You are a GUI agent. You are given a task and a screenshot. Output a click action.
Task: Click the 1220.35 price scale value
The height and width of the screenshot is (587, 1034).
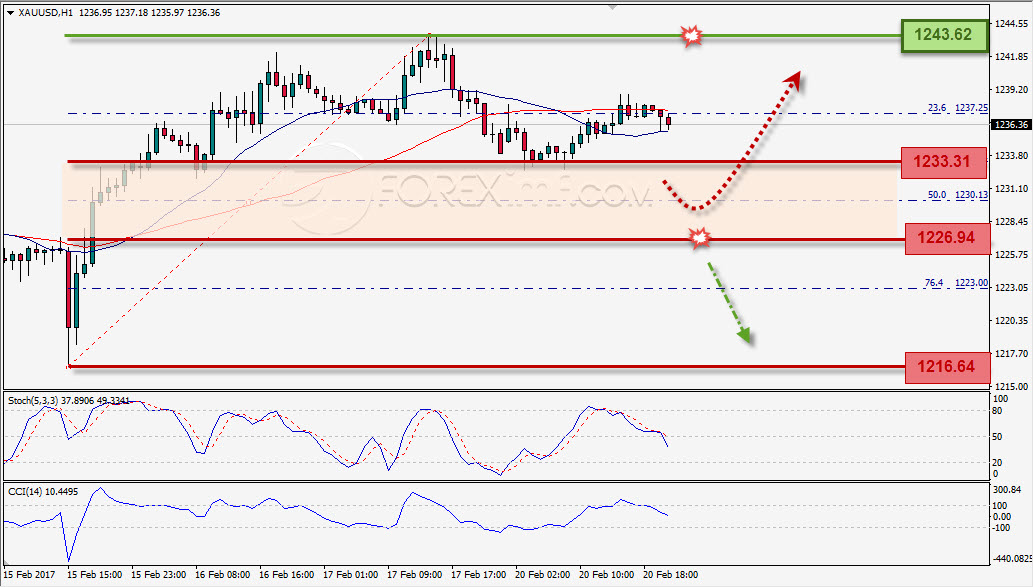(x=1012, y=321)
